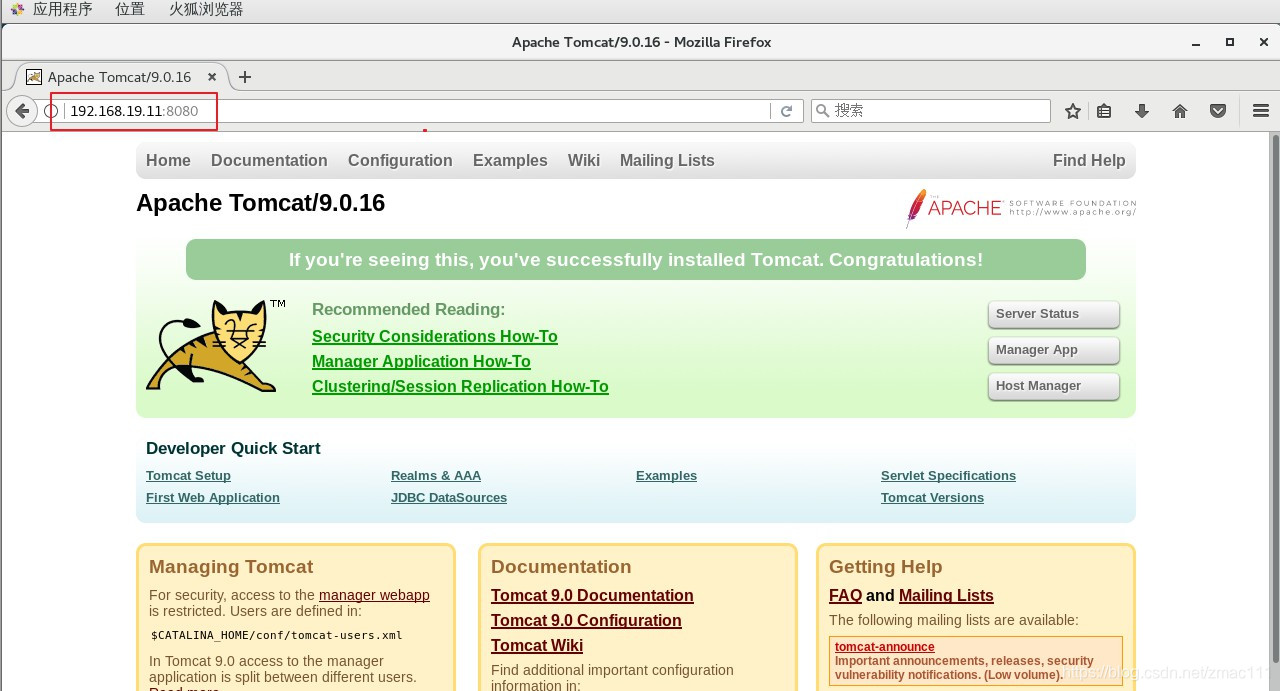Open Mailing Lists link under Getting Help
The height and width of the screenshot is (691, 1280).
pyautogui.click(x=946, y=595)
